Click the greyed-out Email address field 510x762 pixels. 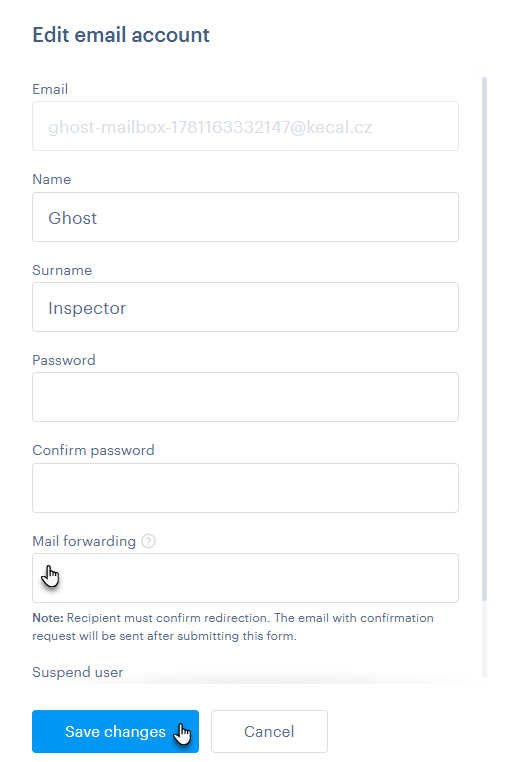tap(245, 126)
